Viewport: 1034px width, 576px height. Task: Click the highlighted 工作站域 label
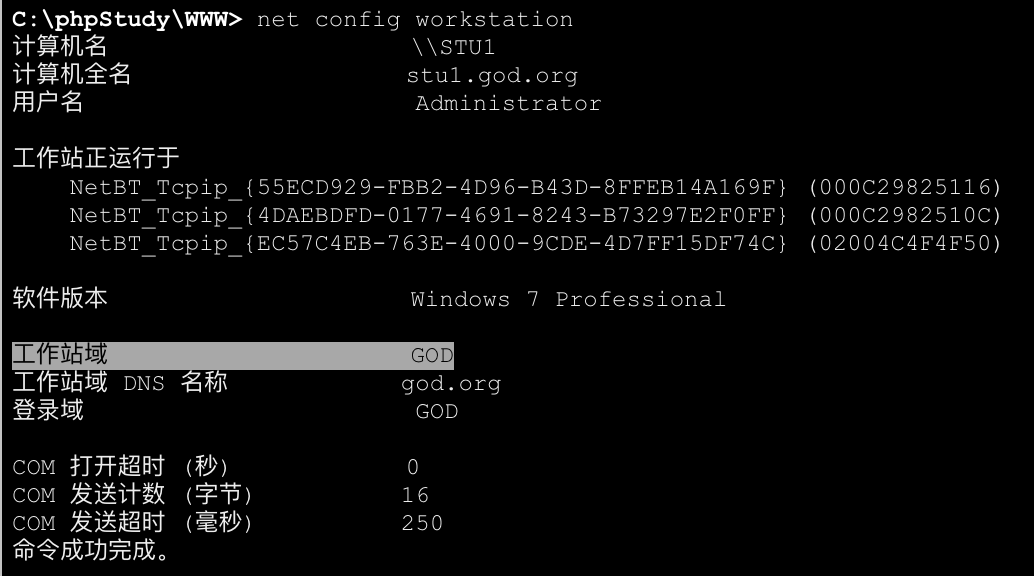pos(60,355)
